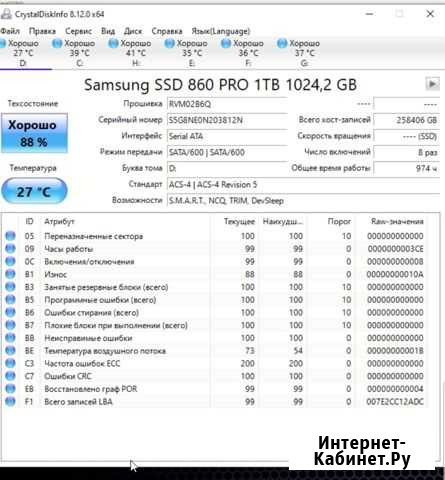Click status orb for attribute B1 Износ
The height and width of the screenshot is (480, 445).
click(x=11, y=274)
